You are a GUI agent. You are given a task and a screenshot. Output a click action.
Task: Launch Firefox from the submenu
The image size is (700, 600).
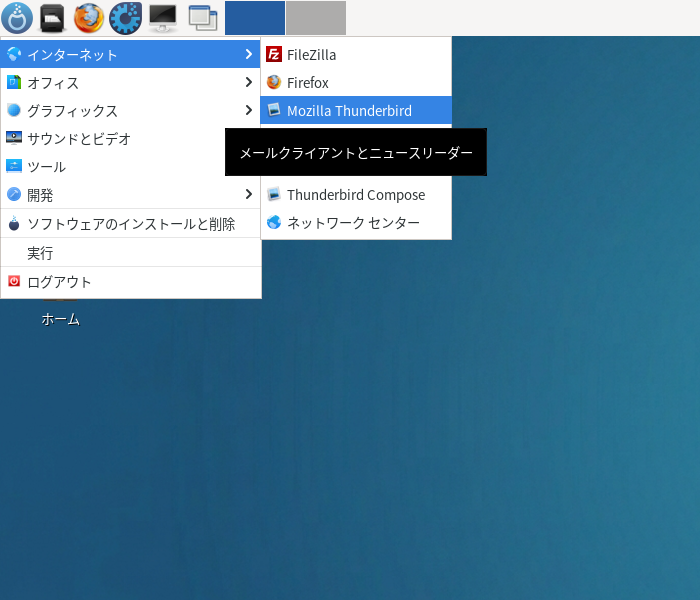(x=356, y=83)
